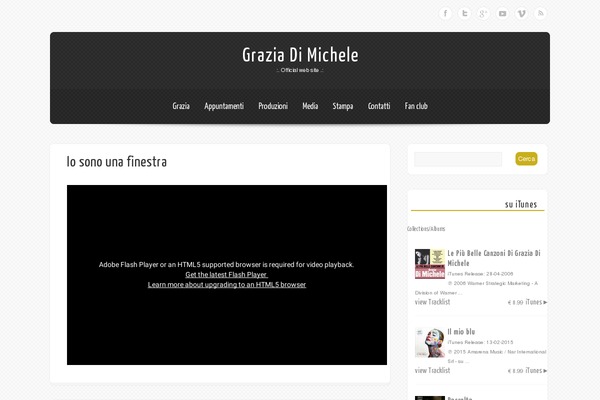Open the RSS feed icon
Image resolution: width=600 pixels, height=400 pixels.
coord(540,14)
